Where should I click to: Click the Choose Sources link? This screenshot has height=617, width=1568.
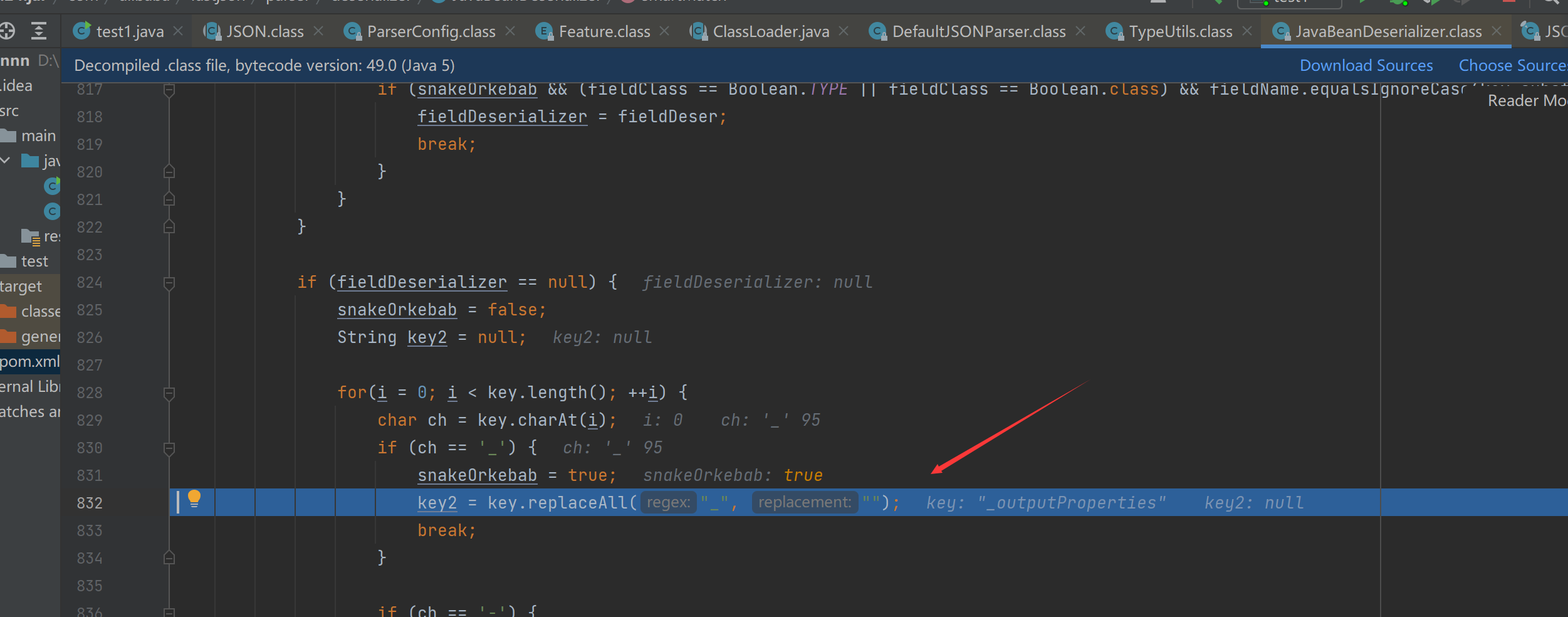pyautogui.click(x=1513, y=65)
